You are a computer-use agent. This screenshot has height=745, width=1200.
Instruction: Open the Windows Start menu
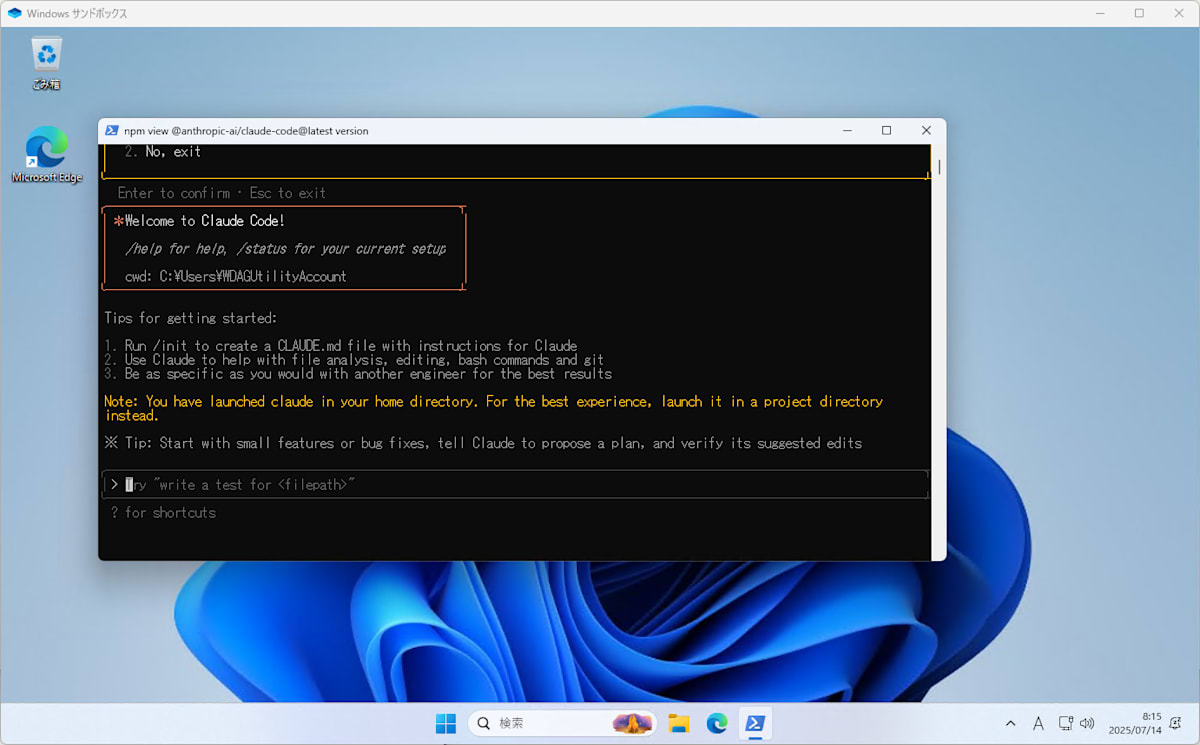click(x=446, y=723)
